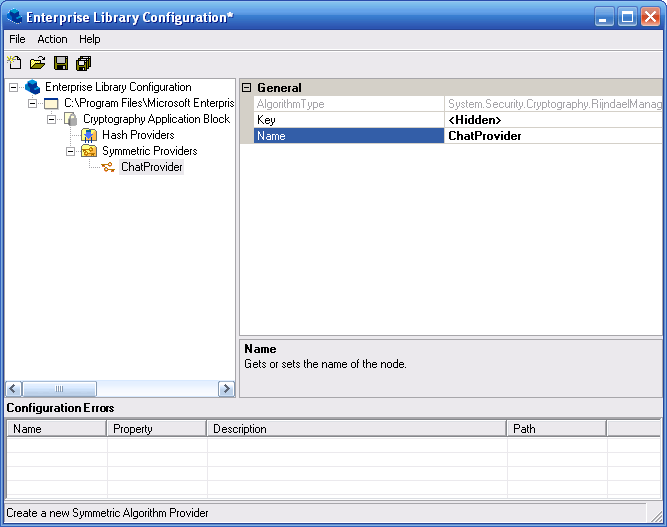
Task: Click the Save Application floppy icon
Action: [x=61, y=63]
